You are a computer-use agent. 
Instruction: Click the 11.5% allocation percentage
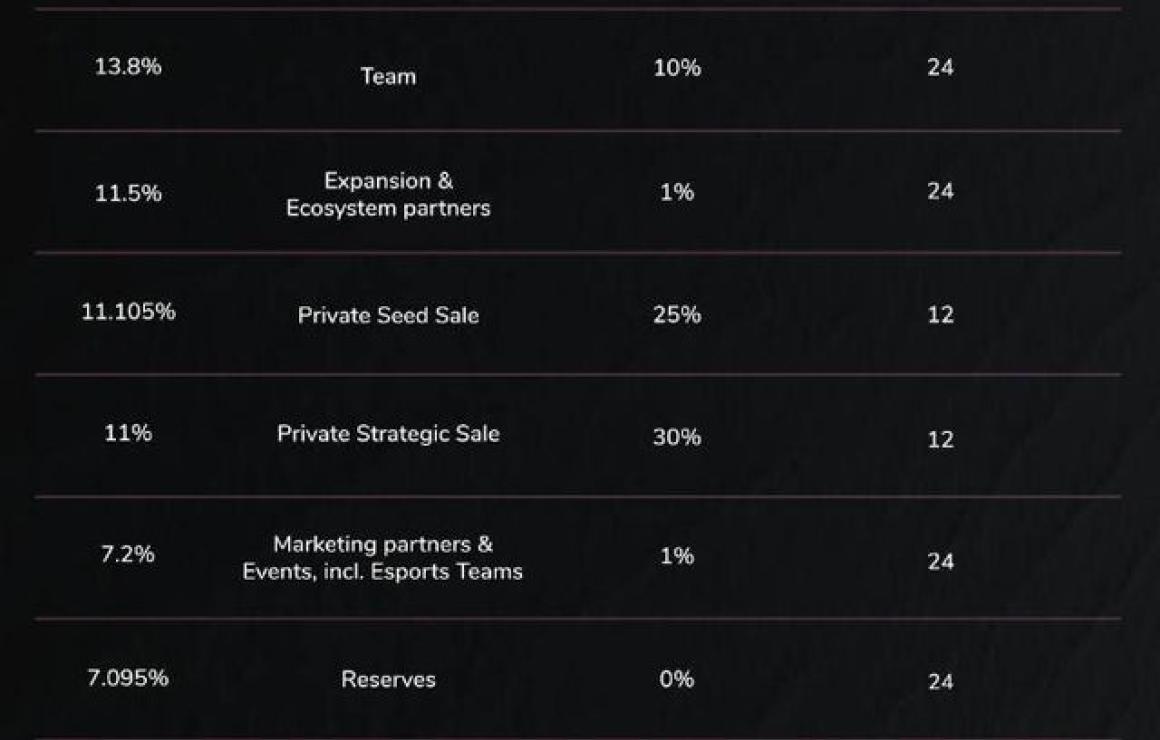(128, 193)
